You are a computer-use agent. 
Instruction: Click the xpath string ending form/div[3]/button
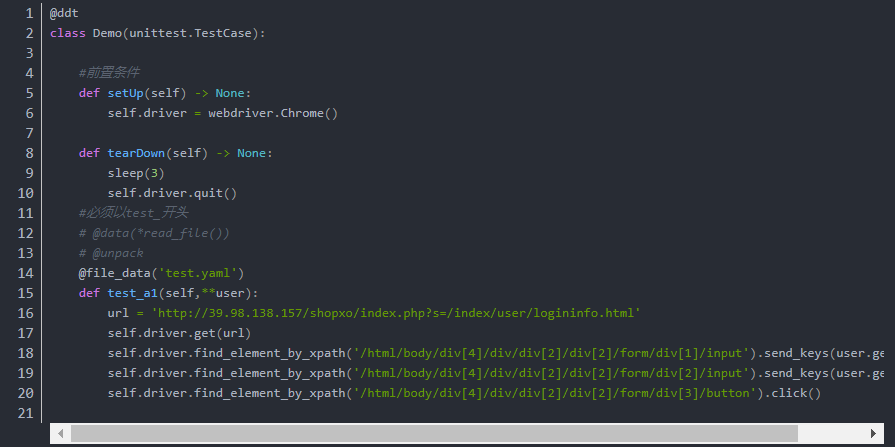pos(554,393)
